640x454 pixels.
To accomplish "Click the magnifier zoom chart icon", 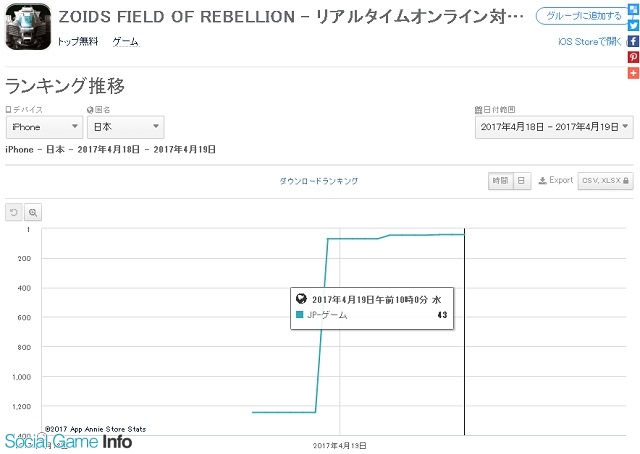I will tap(33, 212).
